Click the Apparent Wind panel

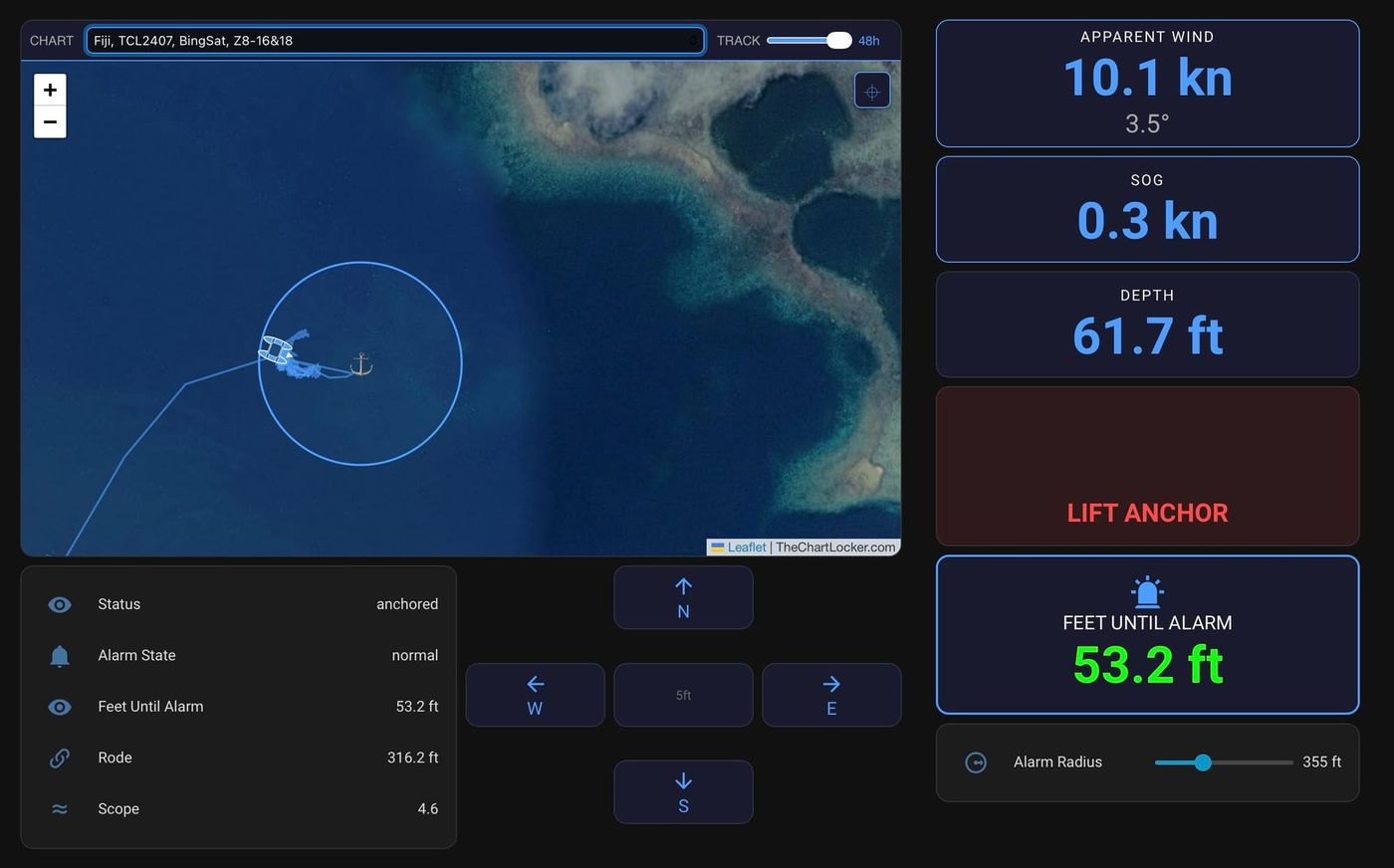click(1147, 84)
